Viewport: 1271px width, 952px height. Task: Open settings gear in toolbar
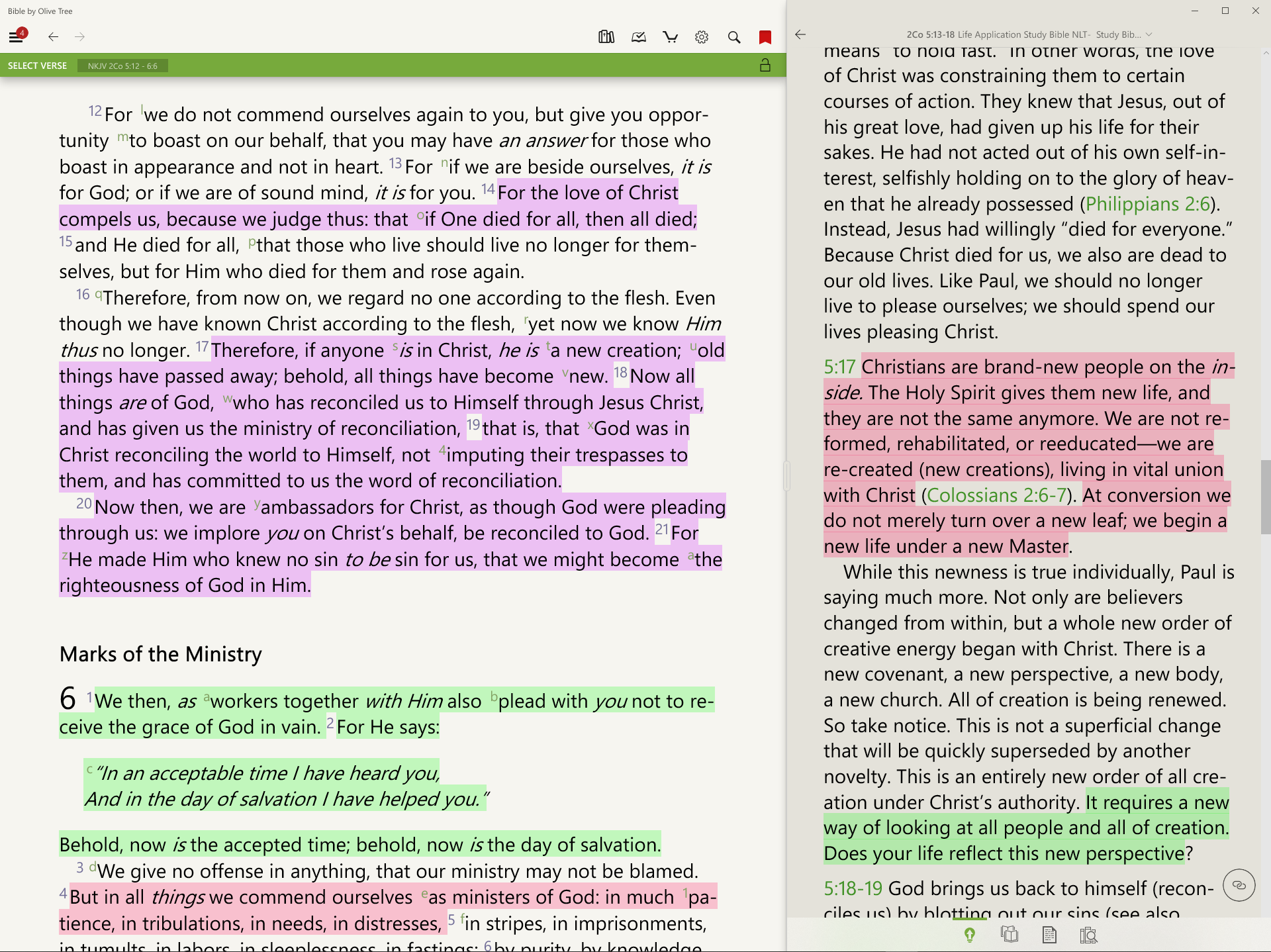click(702, 37)
